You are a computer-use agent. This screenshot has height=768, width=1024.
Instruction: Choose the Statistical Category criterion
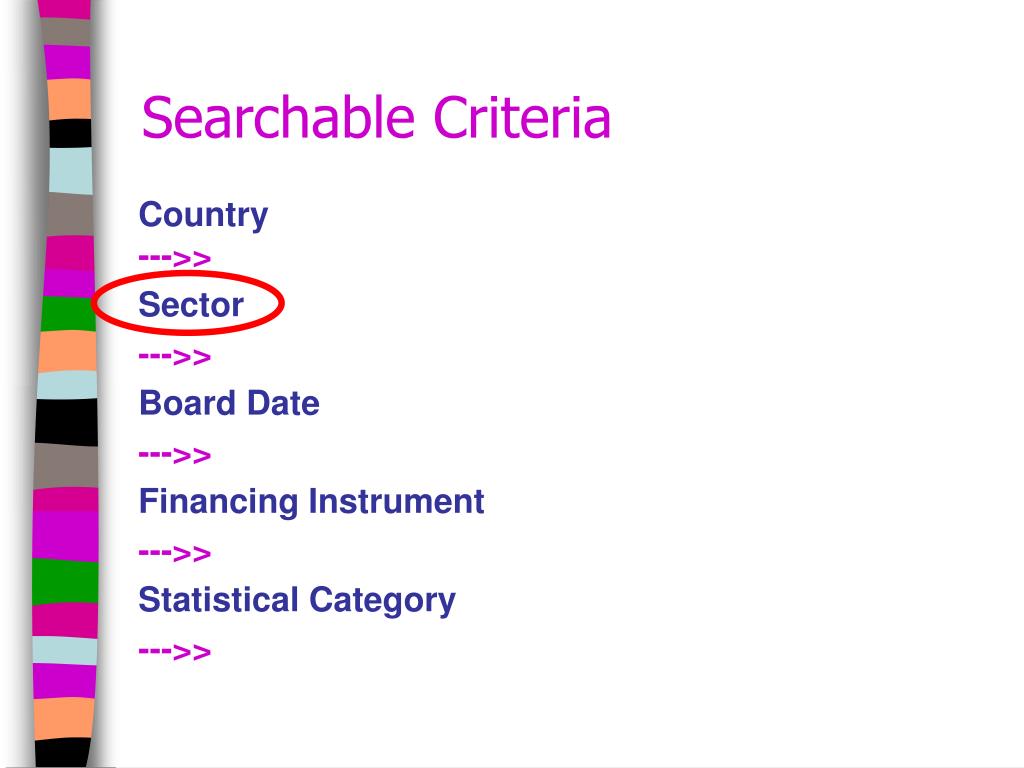[x=296, y=600]
